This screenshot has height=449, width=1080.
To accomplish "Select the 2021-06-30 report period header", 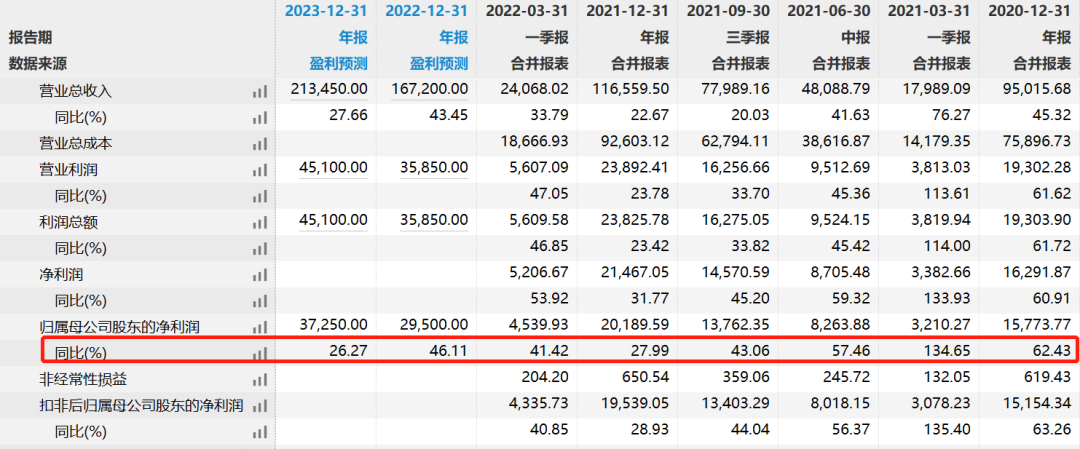I will pos(828,11).
